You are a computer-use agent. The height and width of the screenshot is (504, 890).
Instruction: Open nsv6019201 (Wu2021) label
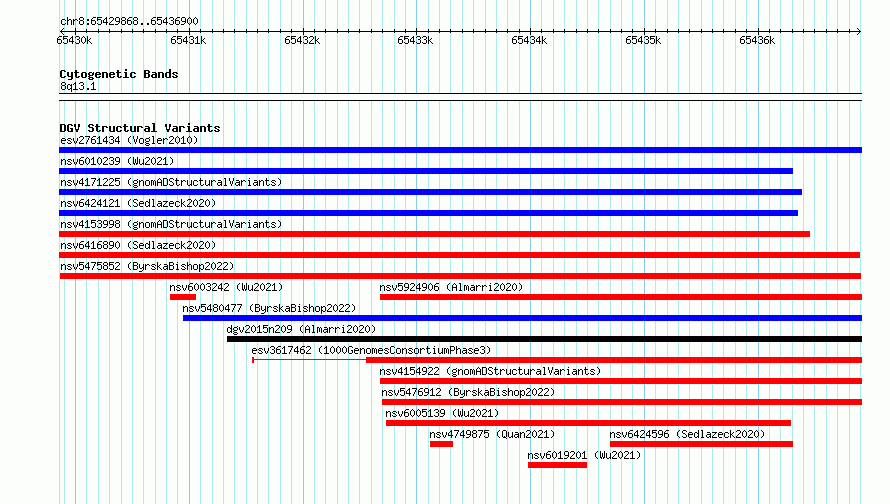click(x=584, y=455)
